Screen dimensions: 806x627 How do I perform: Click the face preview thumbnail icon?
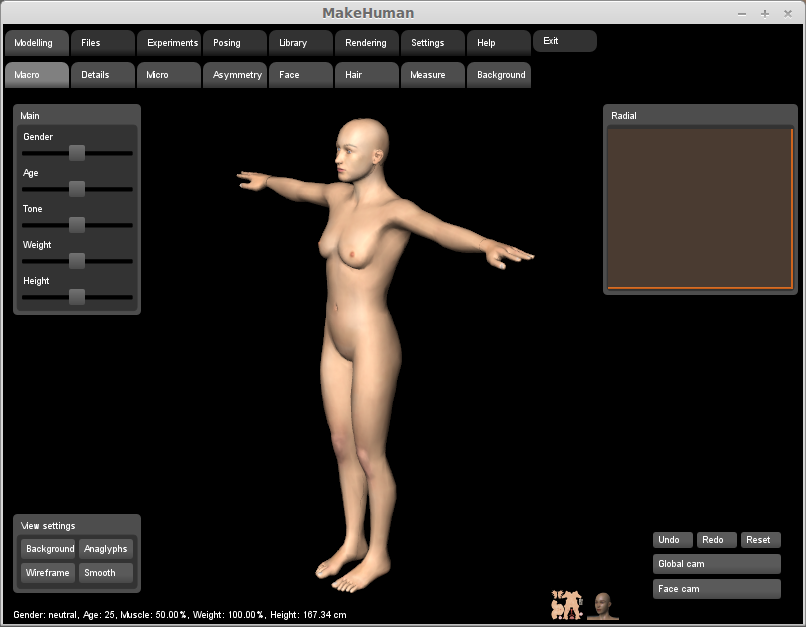coord(602,606)
